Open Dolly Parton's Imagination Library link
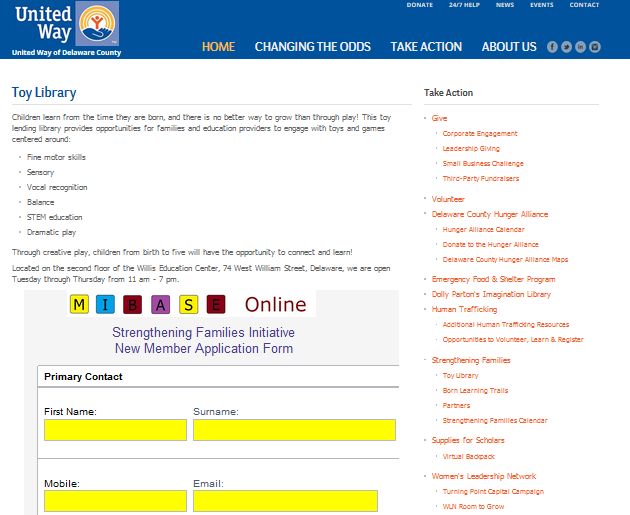Screen dimensions: 630x515 (x=491, y=294)
